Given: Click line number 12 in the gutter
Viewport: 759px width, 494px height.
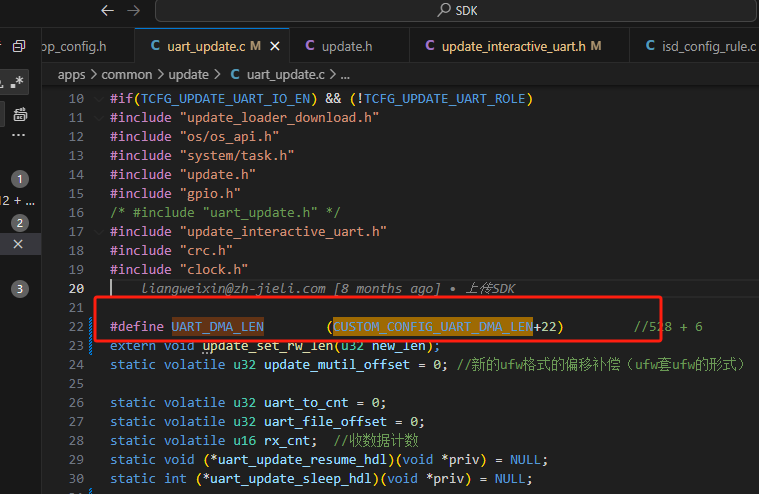Looking at the screenshot, I should [76, 137].
